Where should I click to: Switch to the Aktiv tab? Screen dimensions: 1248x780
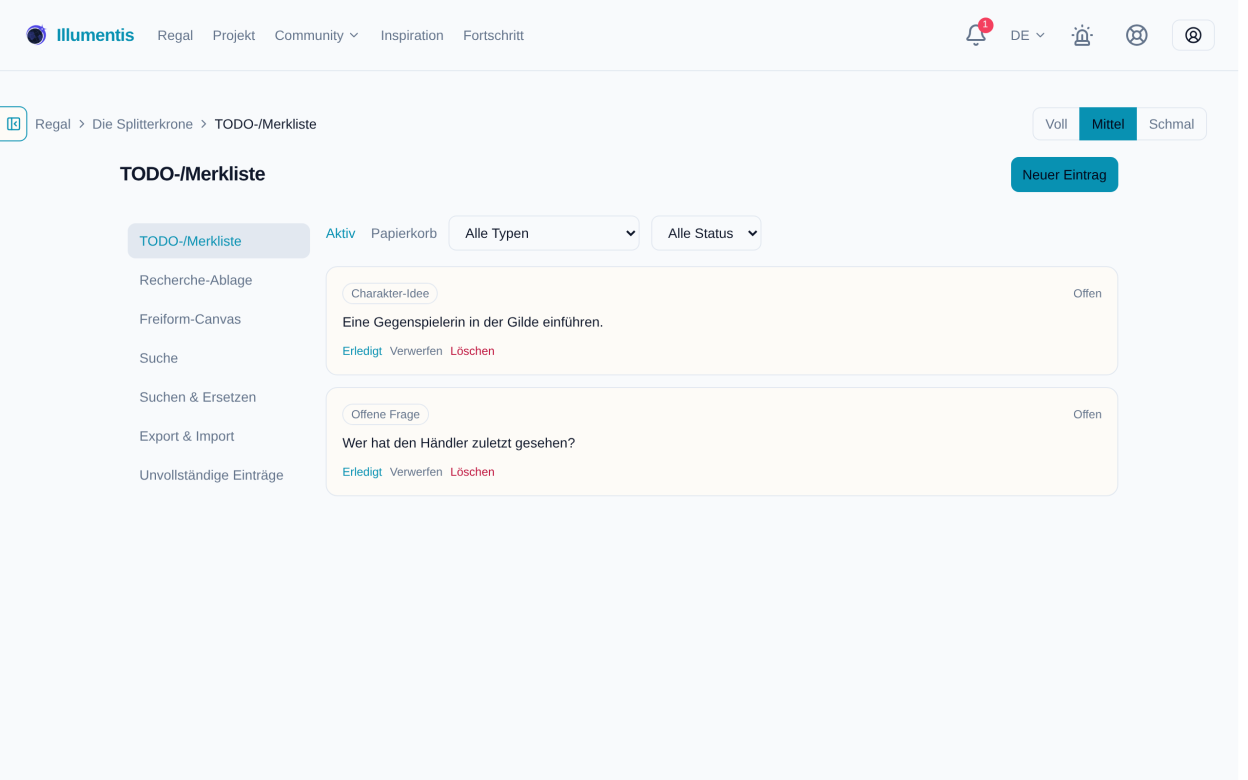point(340,233)
